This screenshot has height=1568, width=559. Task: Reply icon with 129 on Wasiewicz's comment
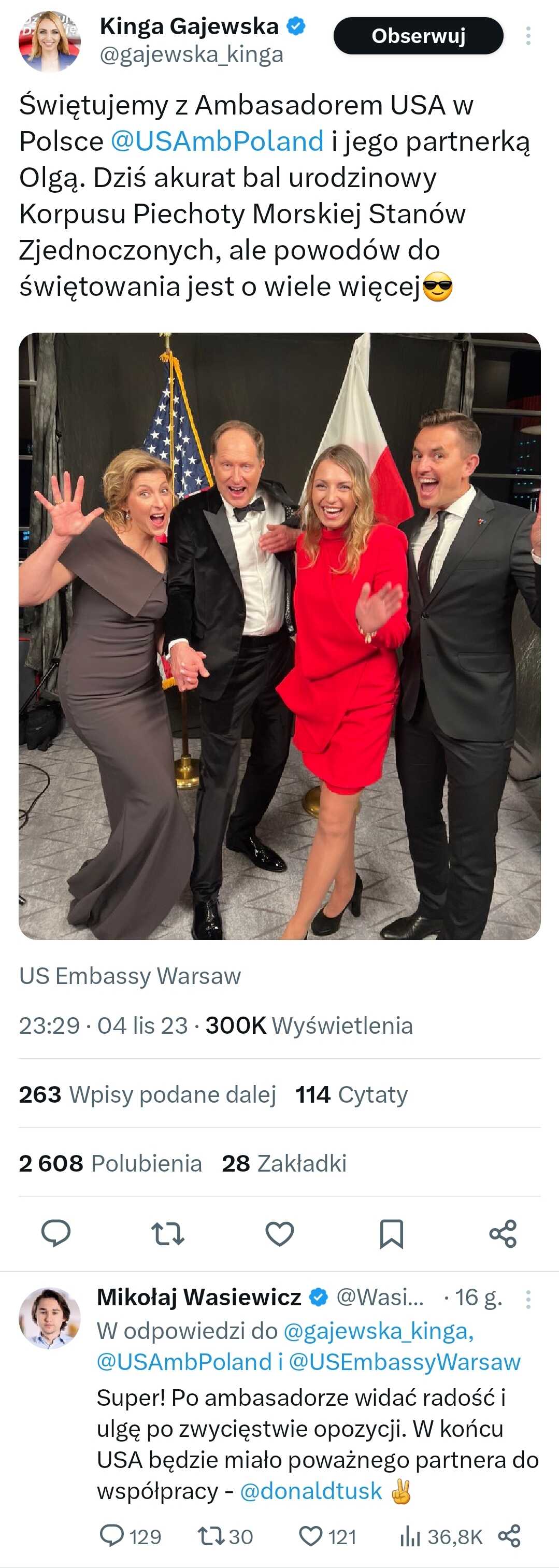tap(130, 1536)
